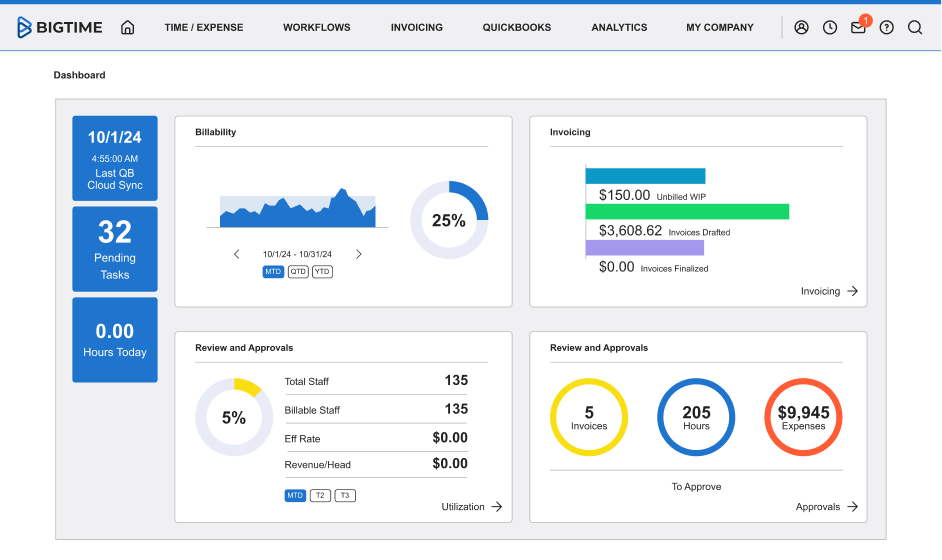
Task: Open the inbox mail icon
Action: [x=858, y=27]
